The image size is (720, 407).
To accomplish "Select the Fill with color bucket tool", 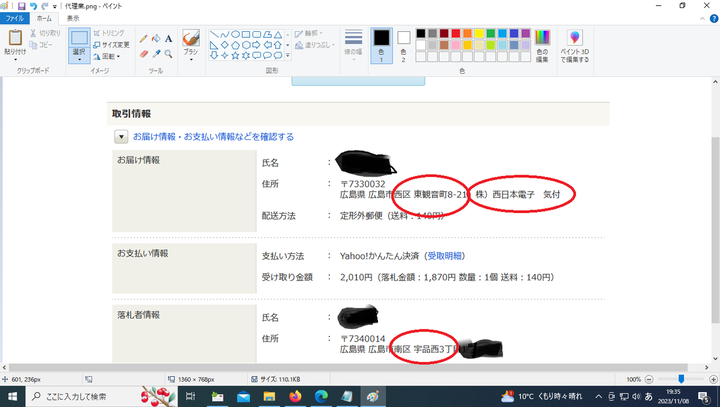I will (x=155, y=38).
